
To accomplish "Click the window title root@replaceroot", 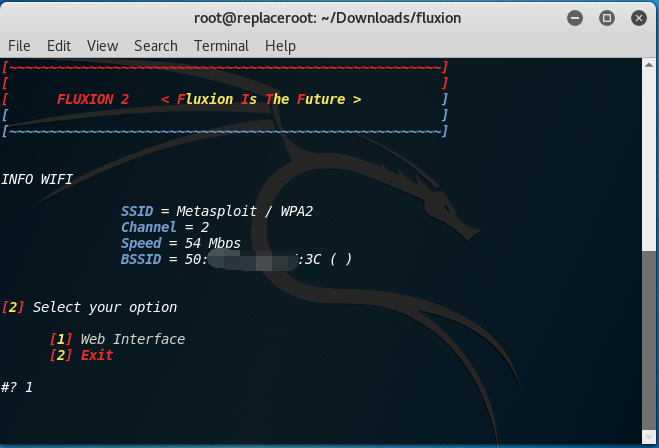I will pyautogui.click(x=327, y=18).
